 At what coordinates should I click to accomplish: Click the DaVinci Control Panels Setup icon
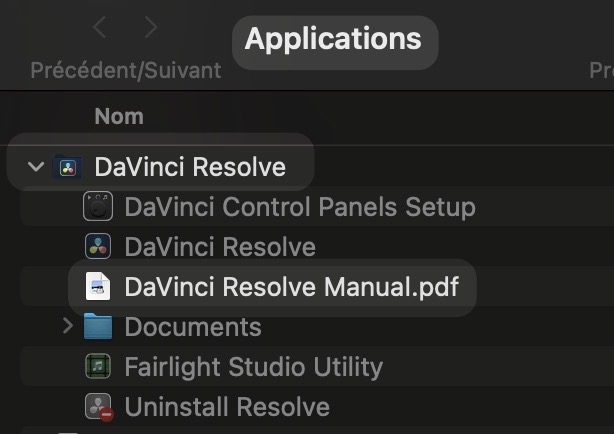[98, 208]
